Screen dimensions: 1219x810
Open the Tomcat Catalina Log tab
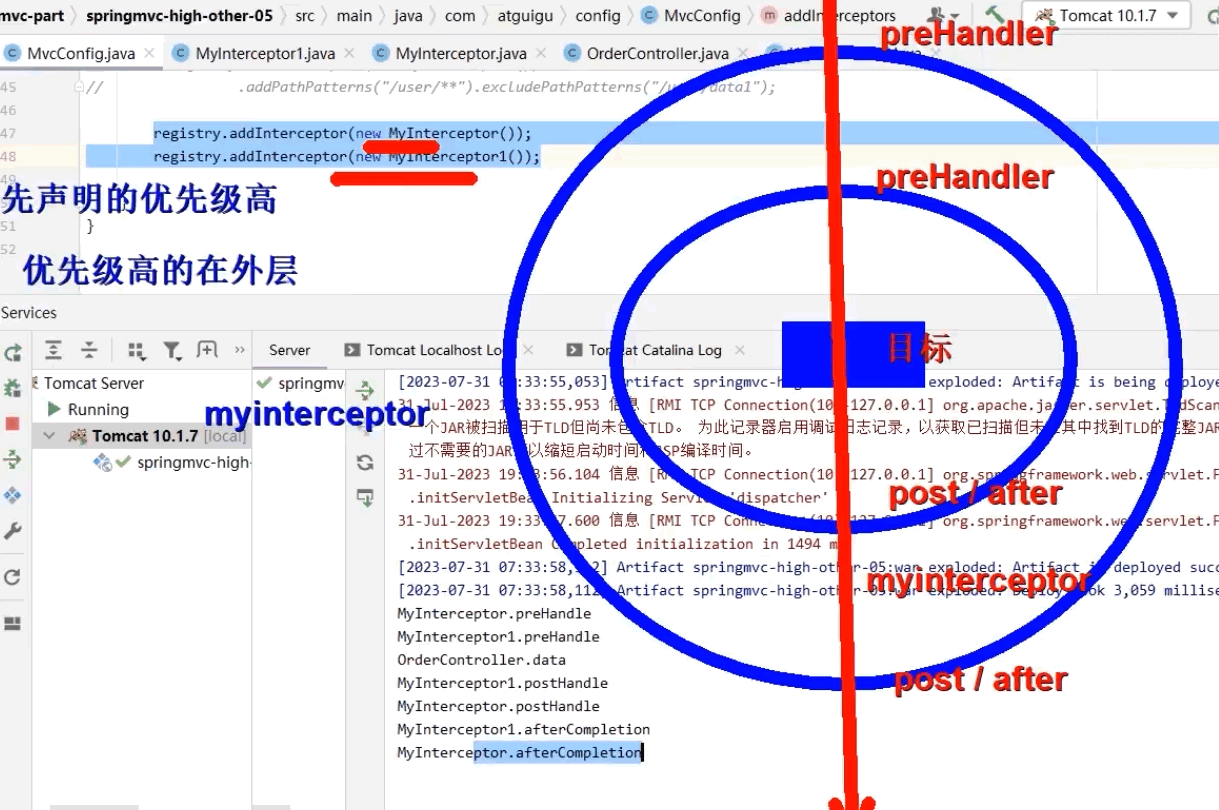(x=643, y=350)
